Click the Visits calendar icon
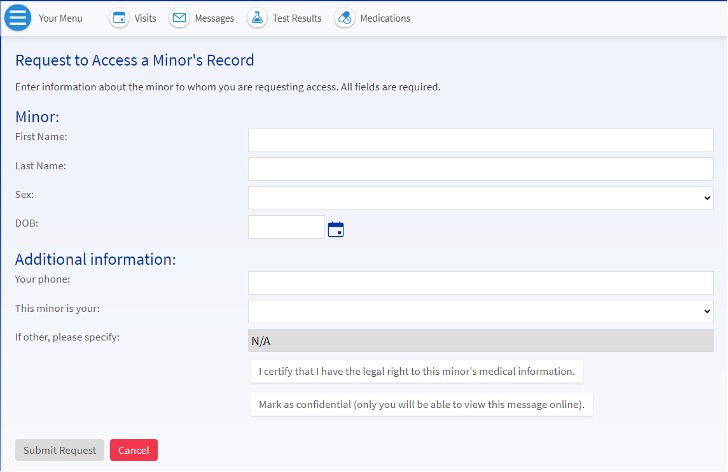This screenshot has width=728, height=472. pyautogui.click(x=119, y=18)
